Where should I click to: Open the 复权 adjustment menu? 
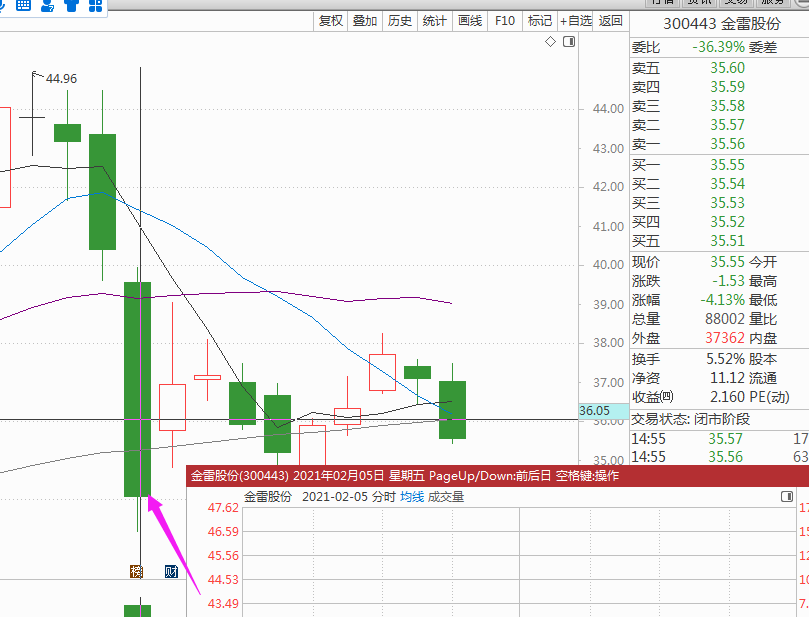[331, 21]
